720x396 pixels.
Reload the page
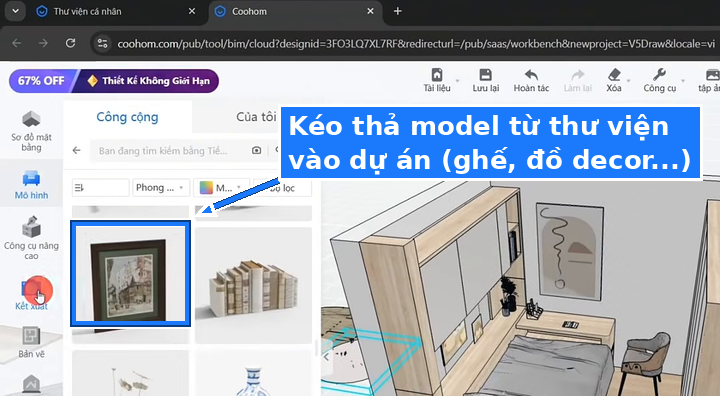[70, 43]
